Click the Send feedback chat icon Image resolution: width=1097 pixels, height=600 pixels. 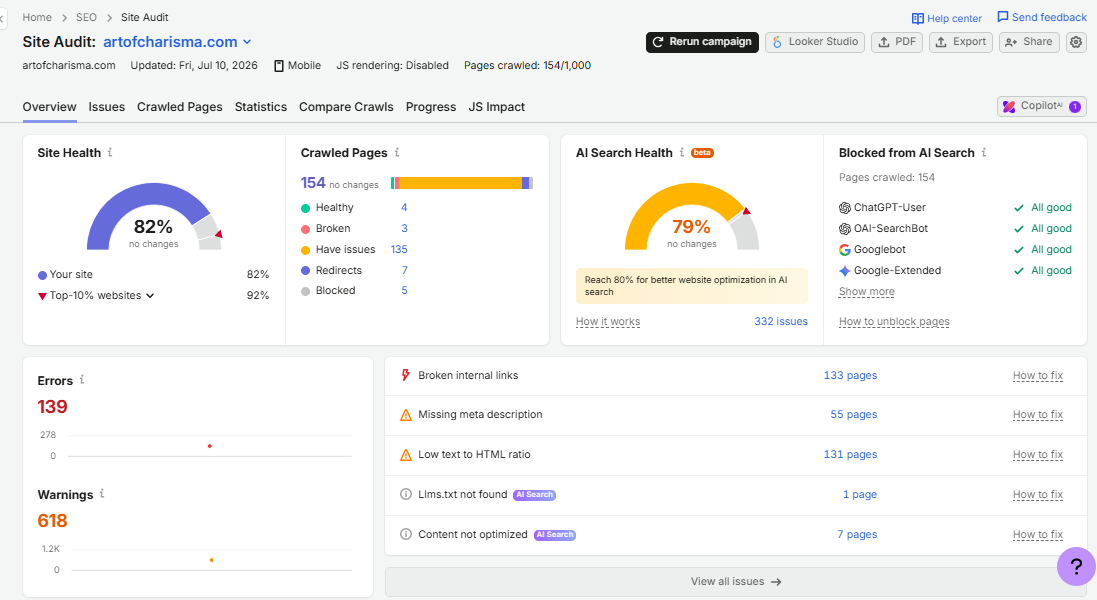(x=1003, y=17)
